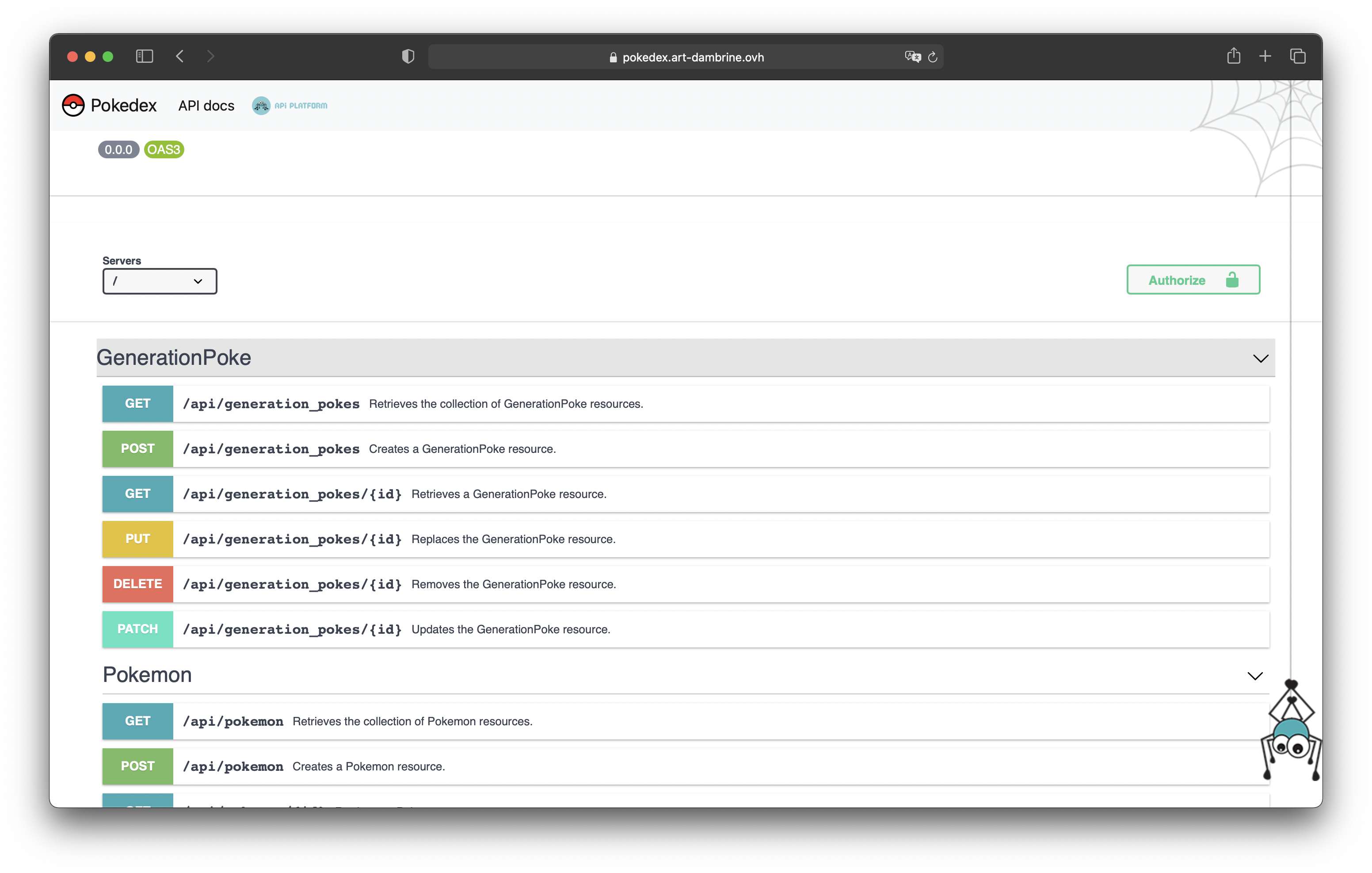Click the OAS3 badge
Viewport: 1372px width, 873px height.
164,149
